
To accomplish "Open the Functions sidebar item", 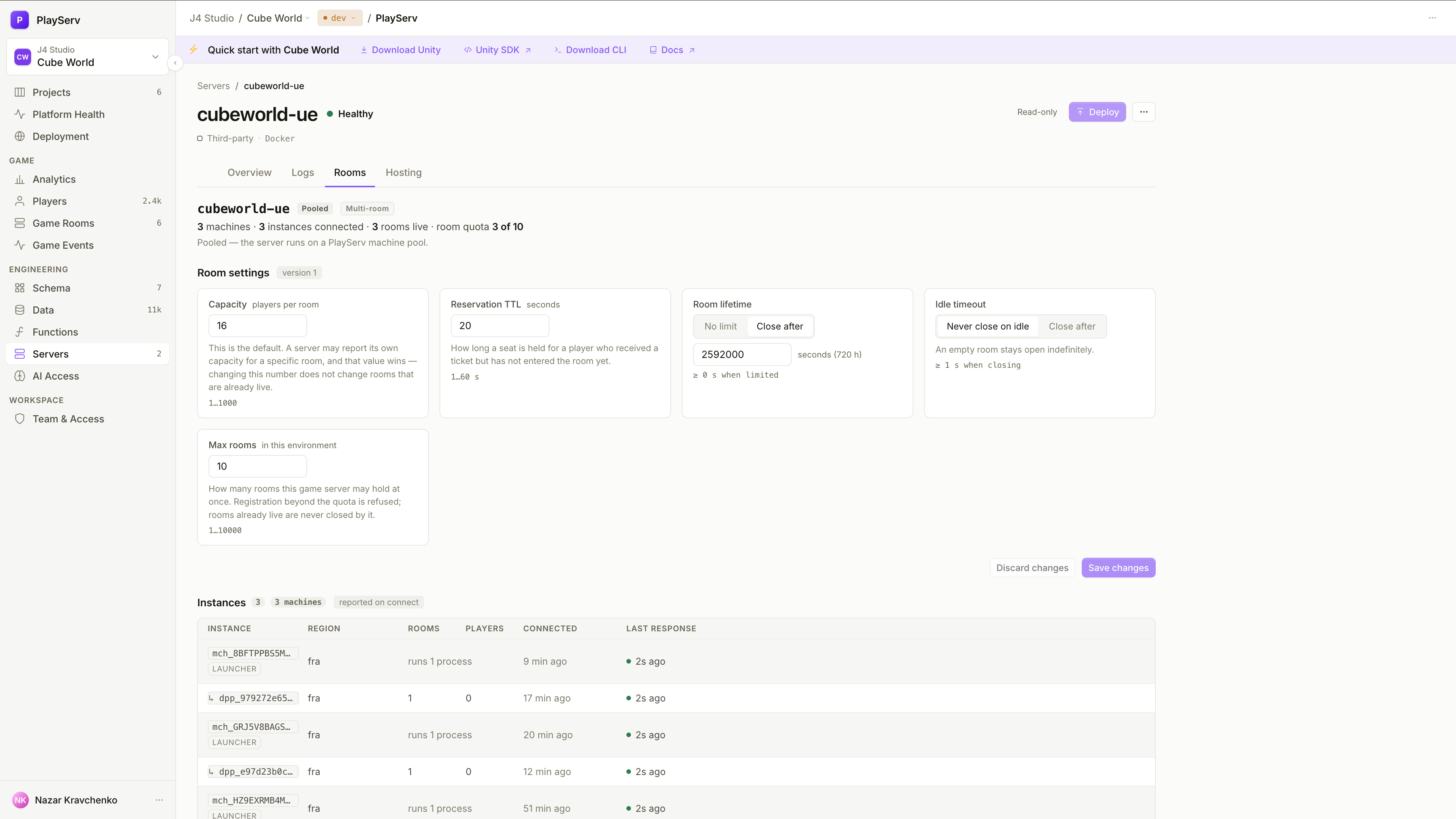I will coord(88,332).
